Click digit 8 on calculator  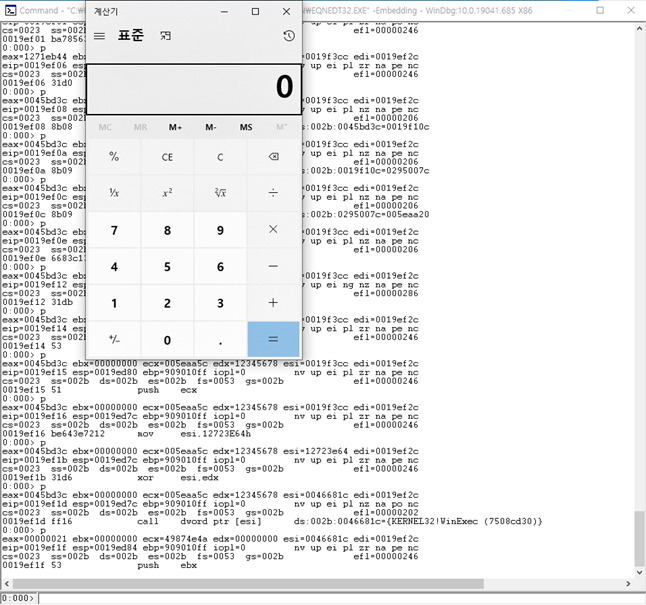167,230
